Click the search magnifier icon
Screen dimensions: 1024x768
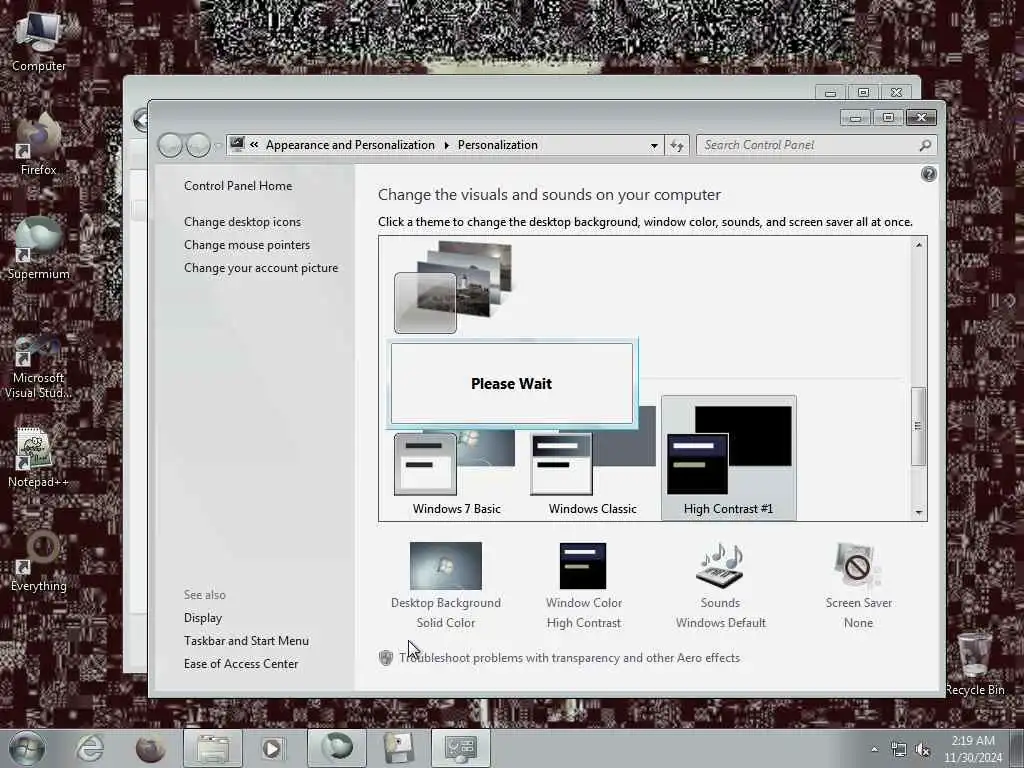pos(925,145)
